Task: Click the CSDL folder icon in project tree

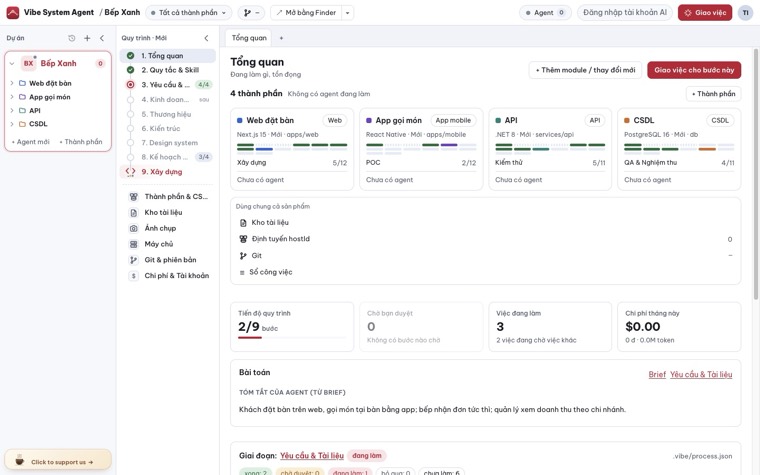Action: tap(22, 124)
